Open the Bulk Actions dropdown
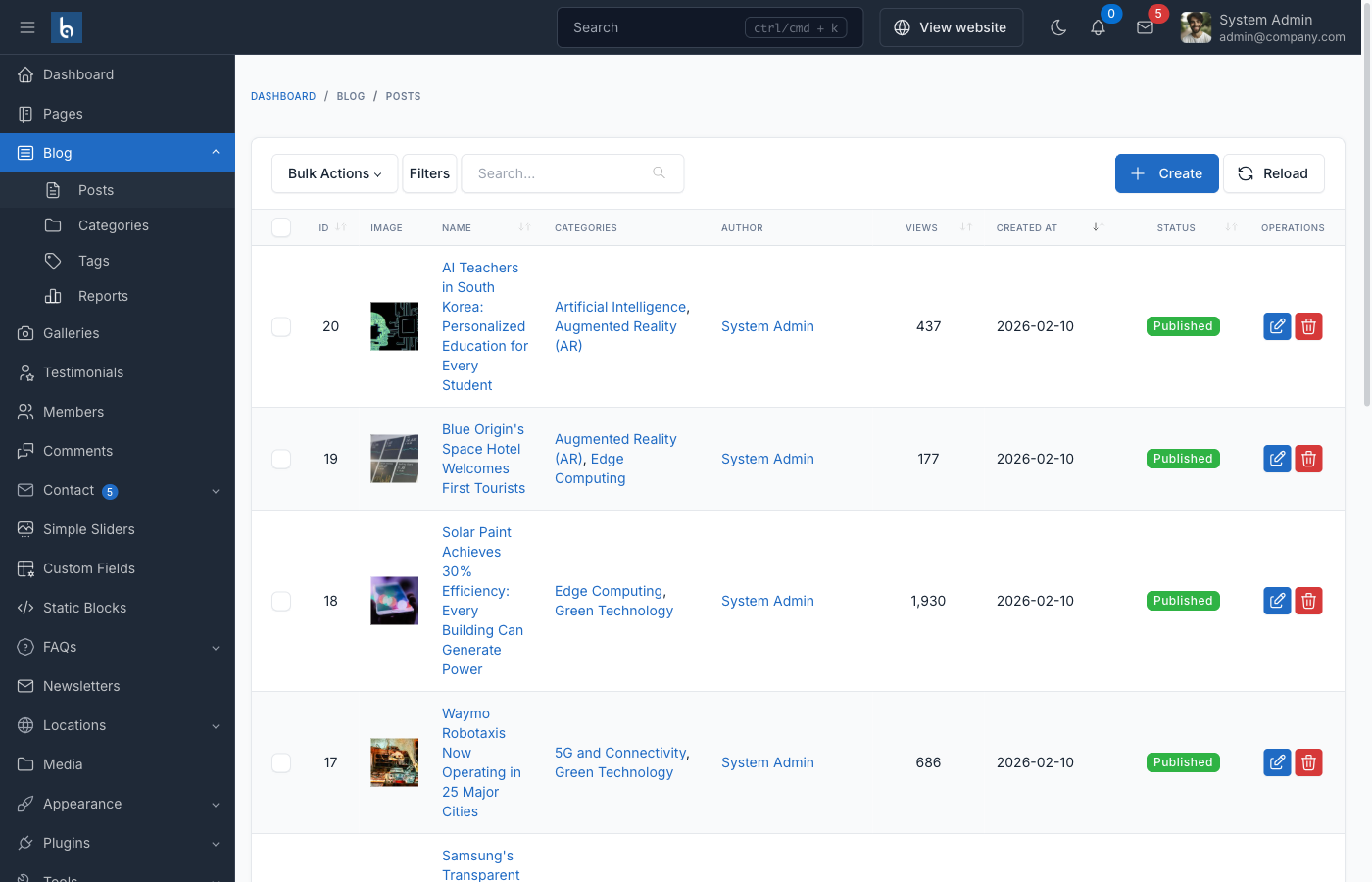 [334, 173]
